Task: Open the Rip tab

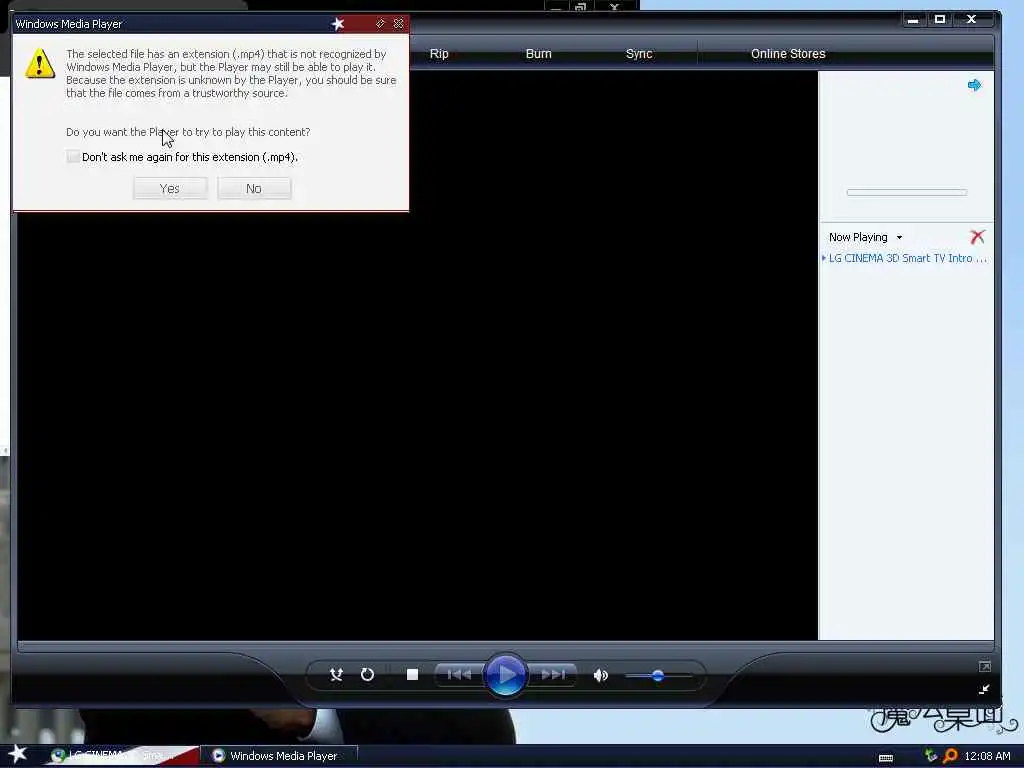Action: (439, 54)
